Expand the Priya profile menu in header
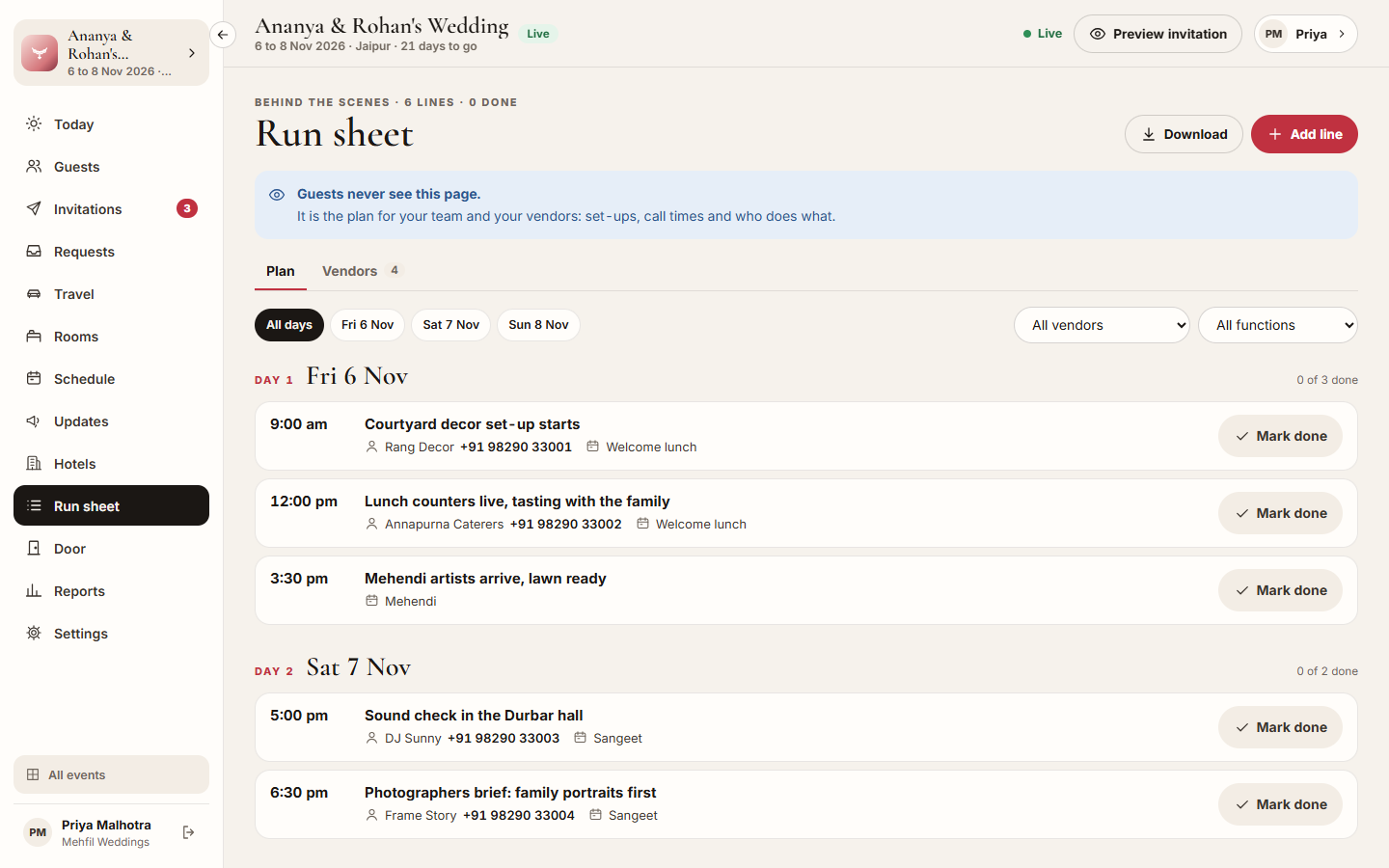 [x=1306, y=34]
